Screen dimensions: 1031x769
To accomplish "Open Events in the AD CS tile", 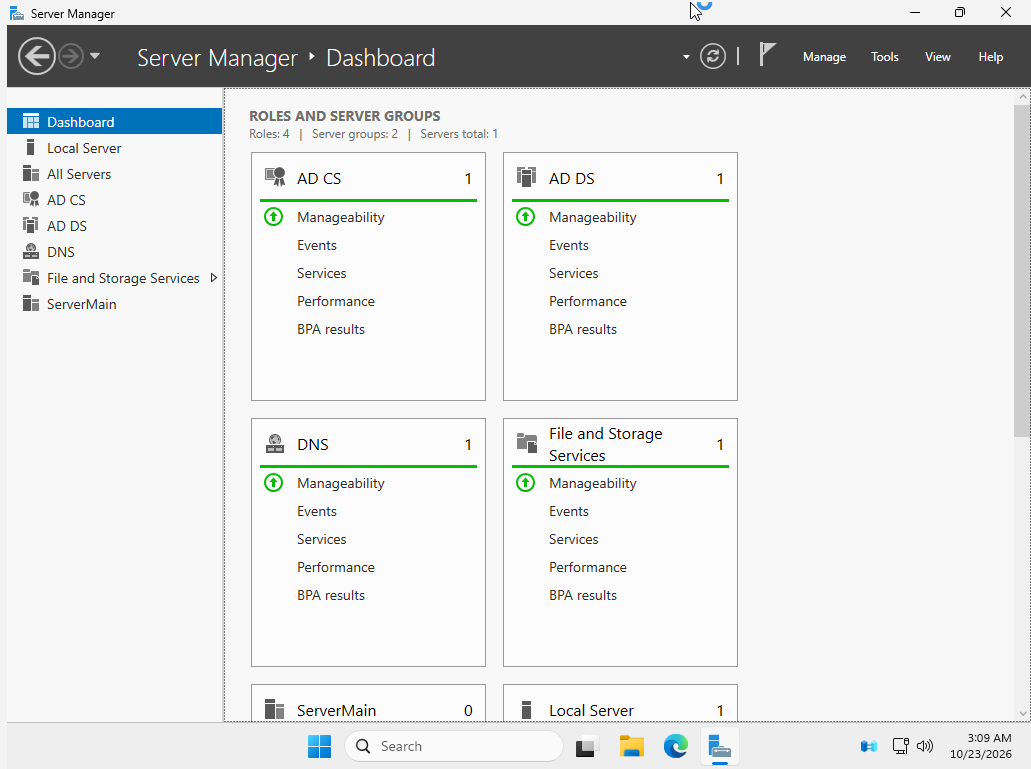I will (x=317, y=245).
